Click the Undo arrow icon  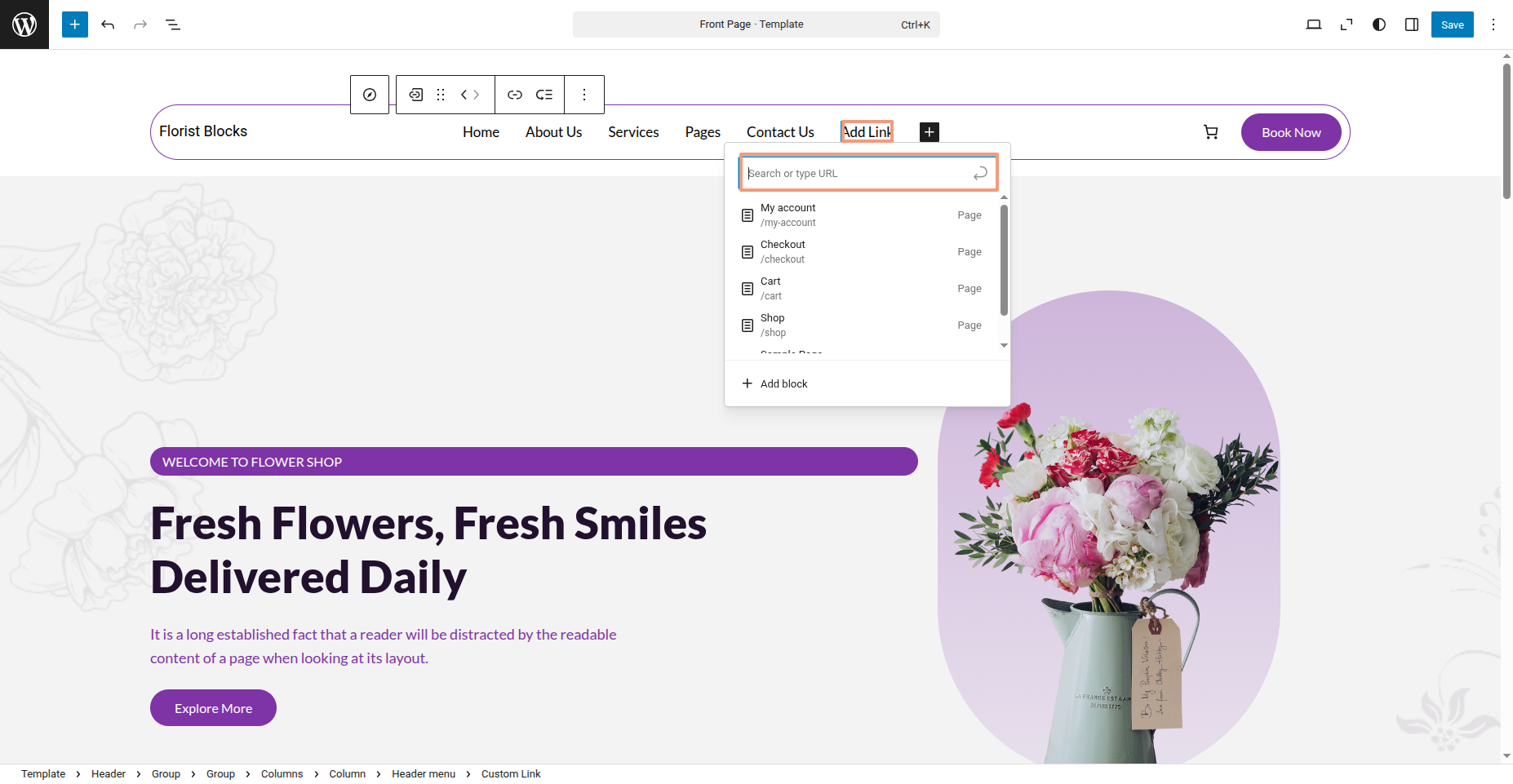pos(108,24)
